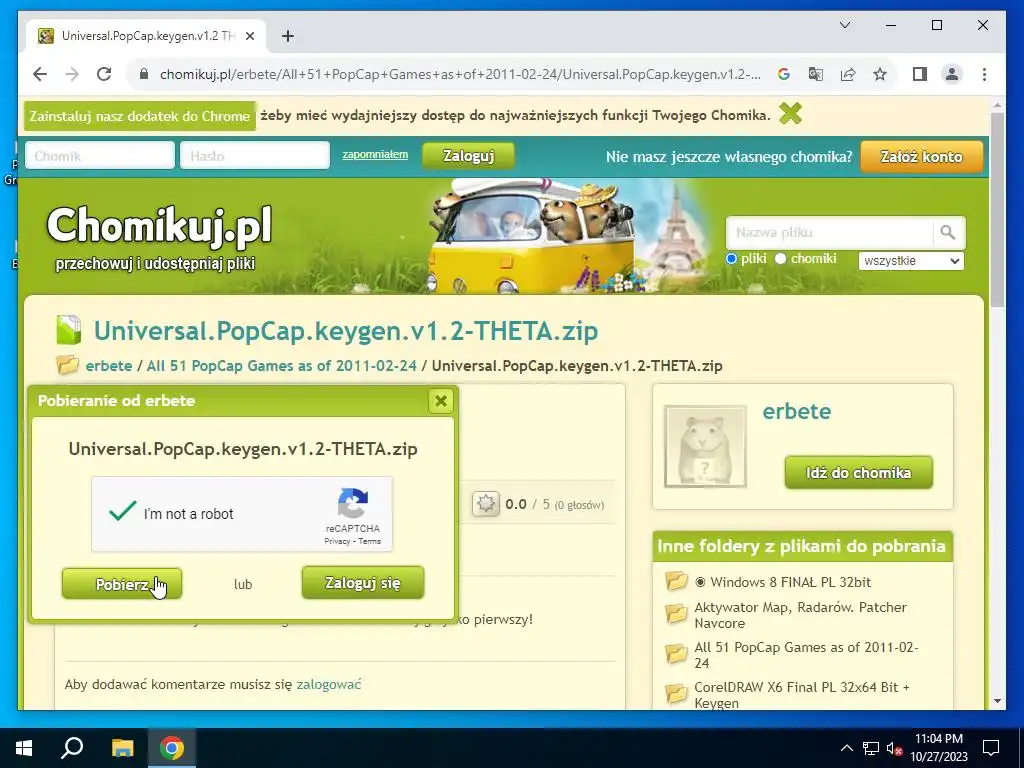The width and height of the screenshot is (1024, 768).
Task: Click the browser address bar URL
Action: coord(460,74)
